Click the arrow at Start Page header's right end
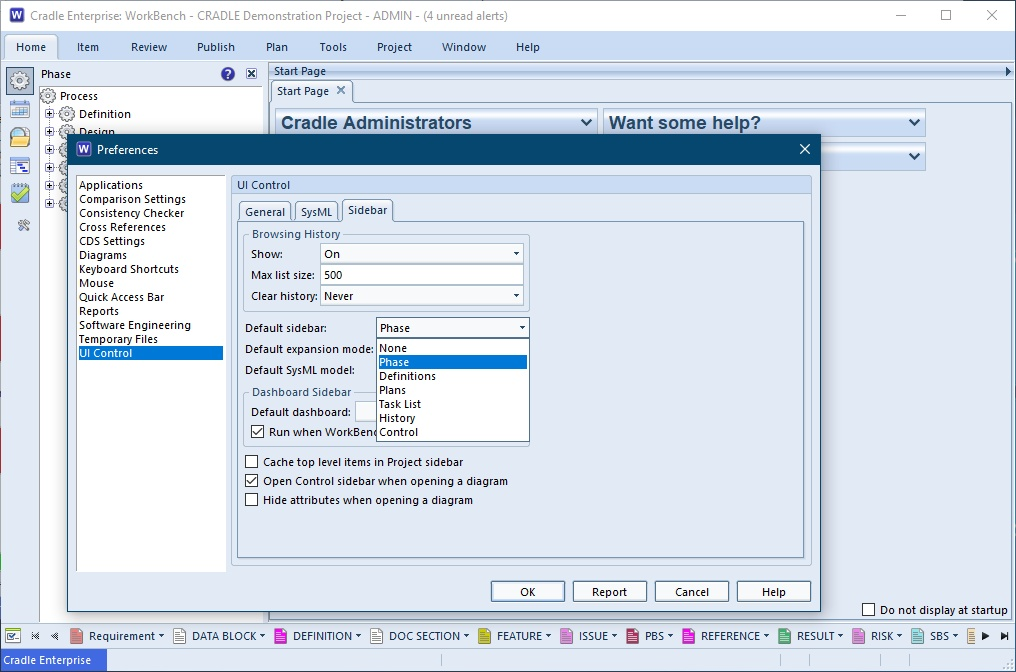The image size is (1016, 672). tap(1008, 71)
